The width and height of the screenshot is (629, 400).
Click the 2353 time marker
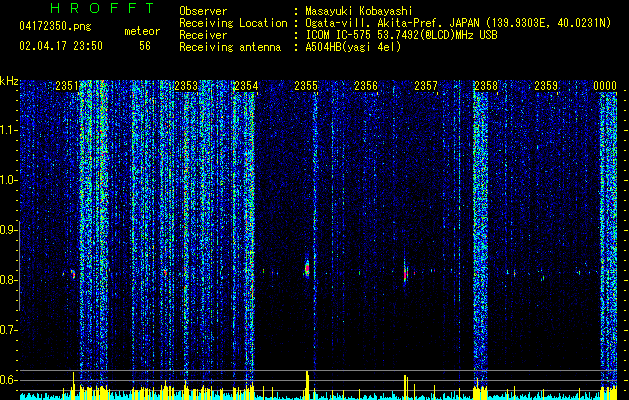click(186, 86)
